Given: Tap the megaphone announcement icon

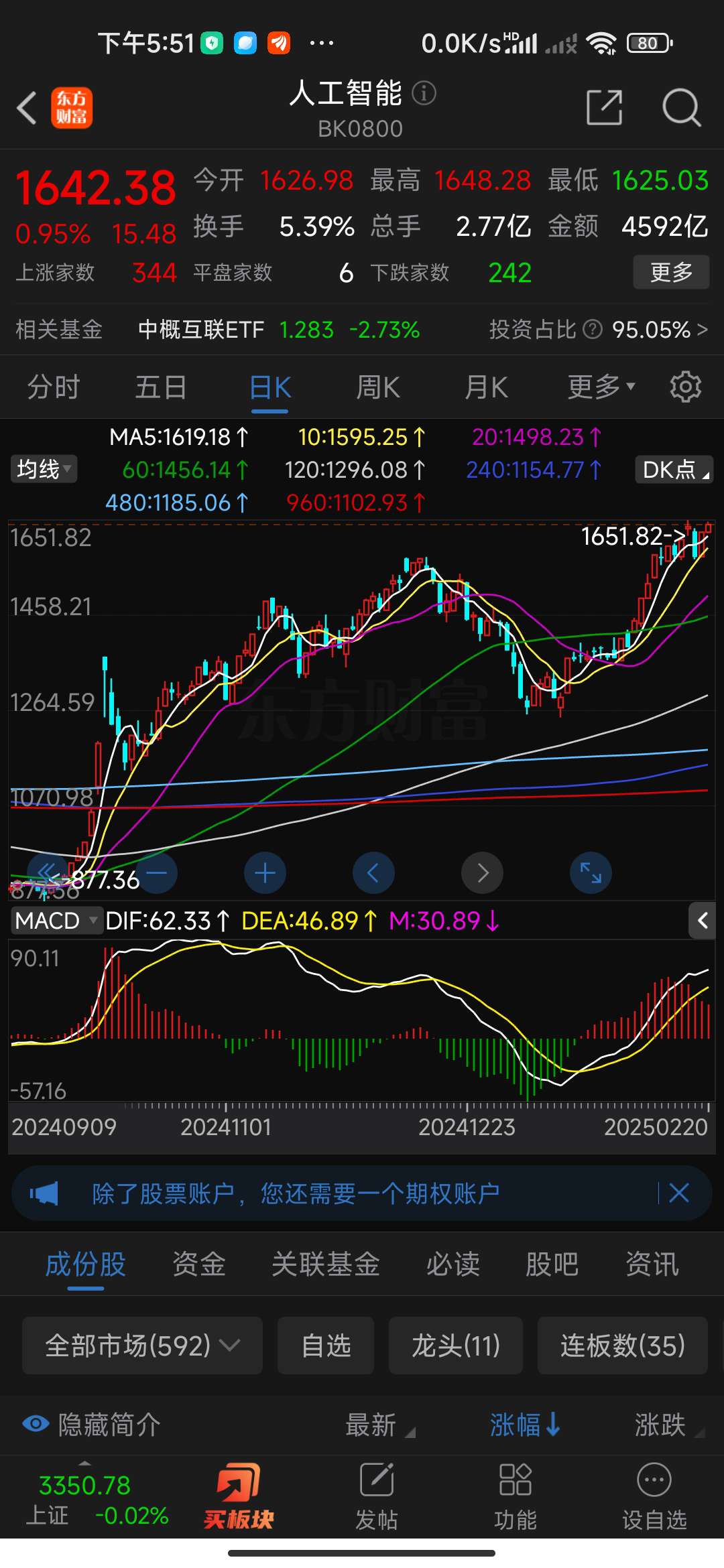Looking at the screenshot, I should (44, 1193).
